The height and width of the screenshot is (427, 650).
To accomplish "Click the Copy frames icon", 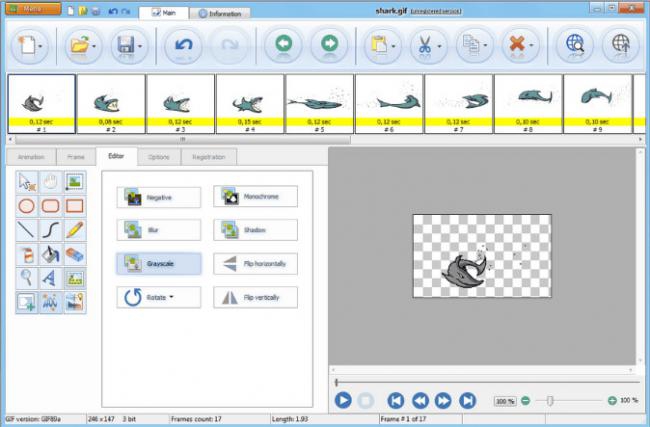I will click(471, 45).
